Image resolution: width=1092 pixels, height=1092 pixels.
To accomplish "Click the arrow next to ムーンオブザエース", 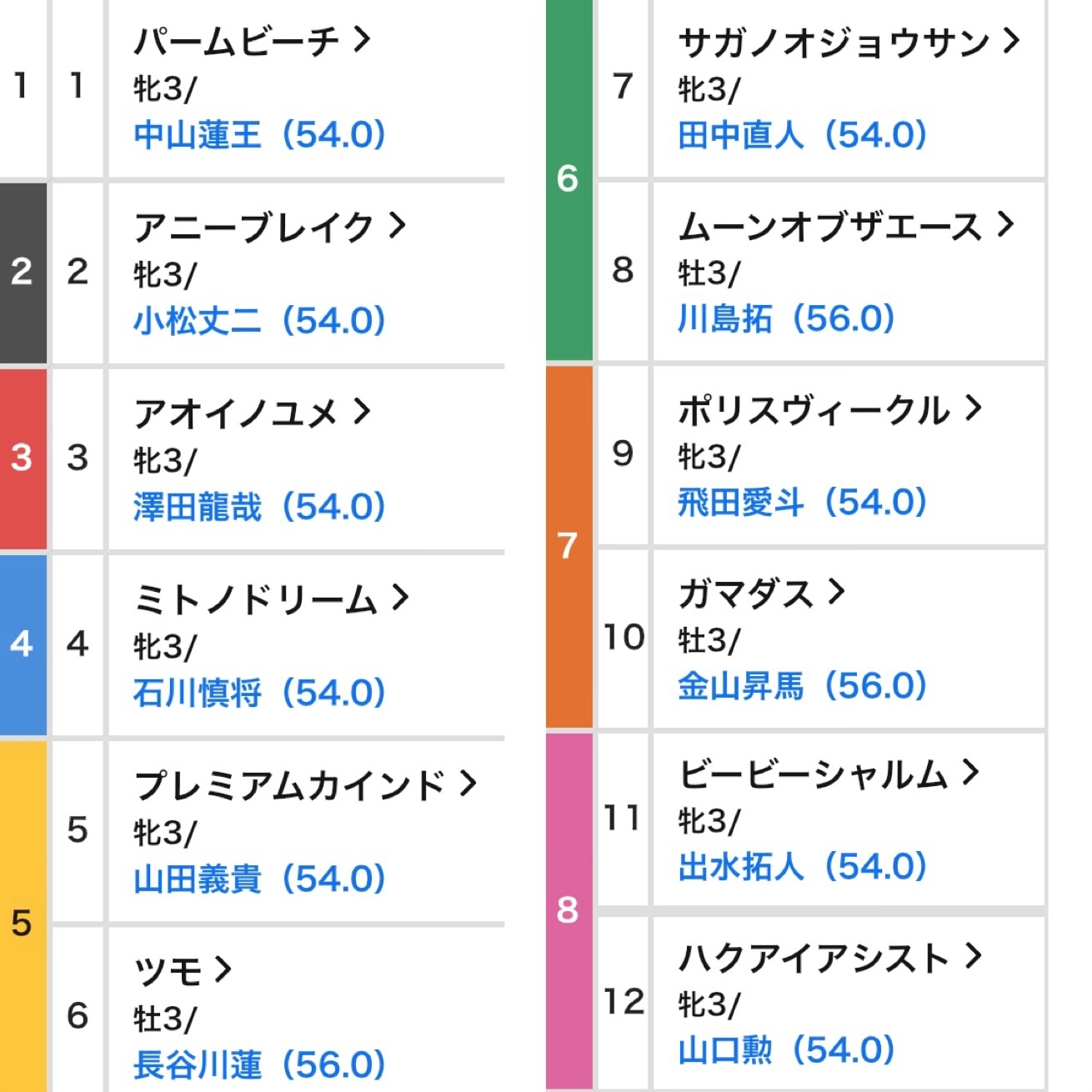I will coord(1005,223).
